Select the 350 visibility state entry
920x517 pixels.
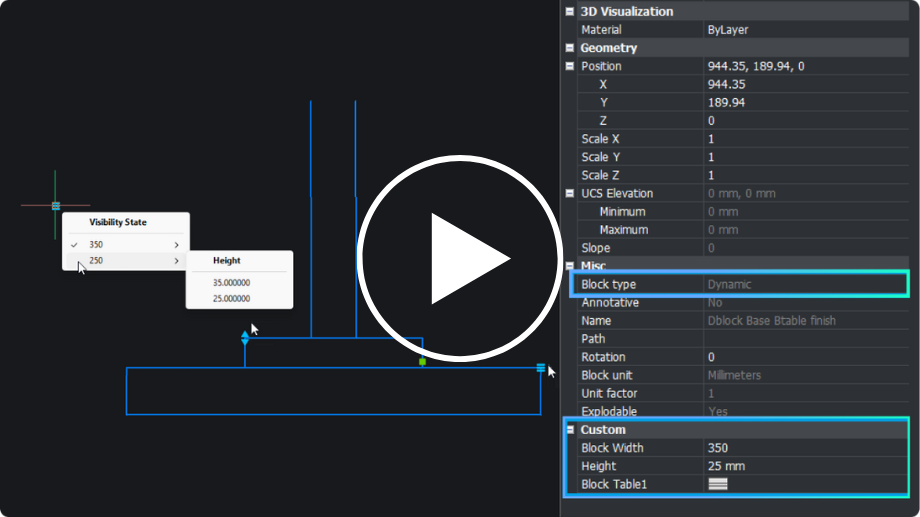coord(126,245)
